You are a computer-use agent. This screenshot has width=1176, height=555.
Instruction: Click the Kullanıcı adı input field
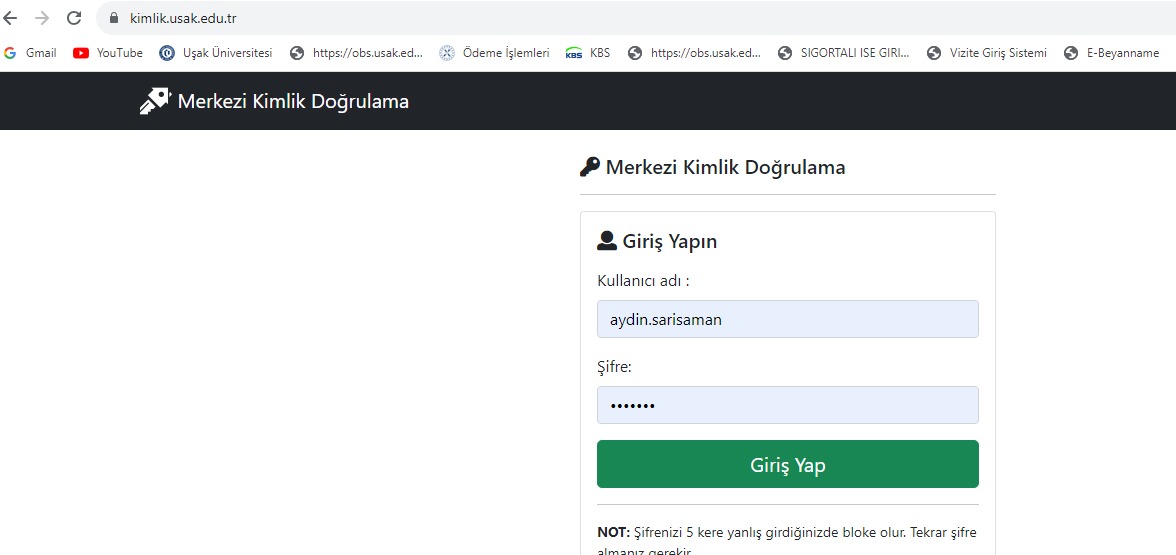pos(787,320)
